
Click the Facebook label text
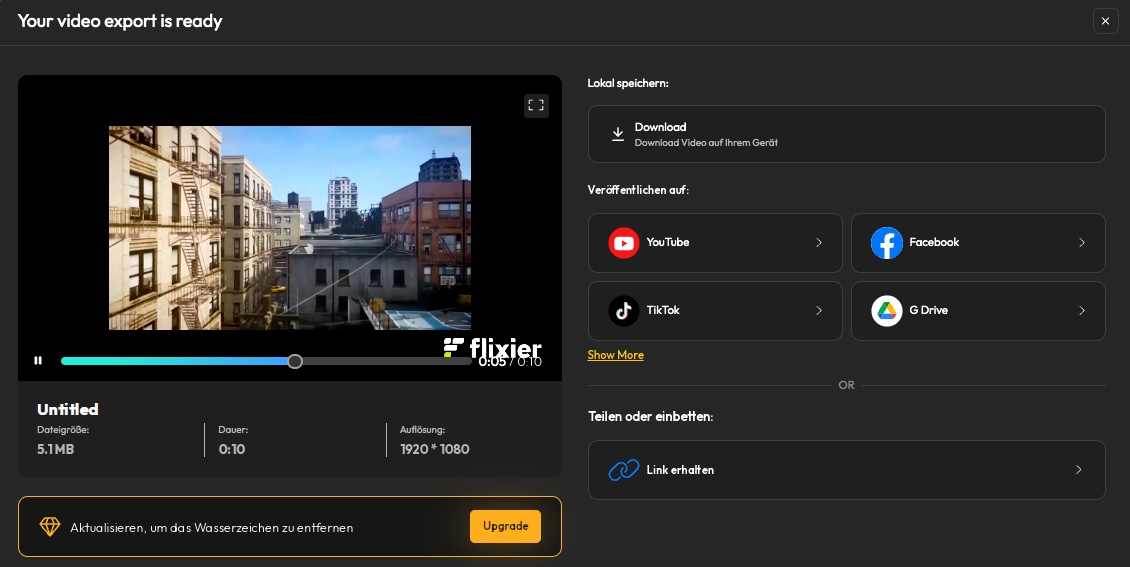tap(934, 242)
